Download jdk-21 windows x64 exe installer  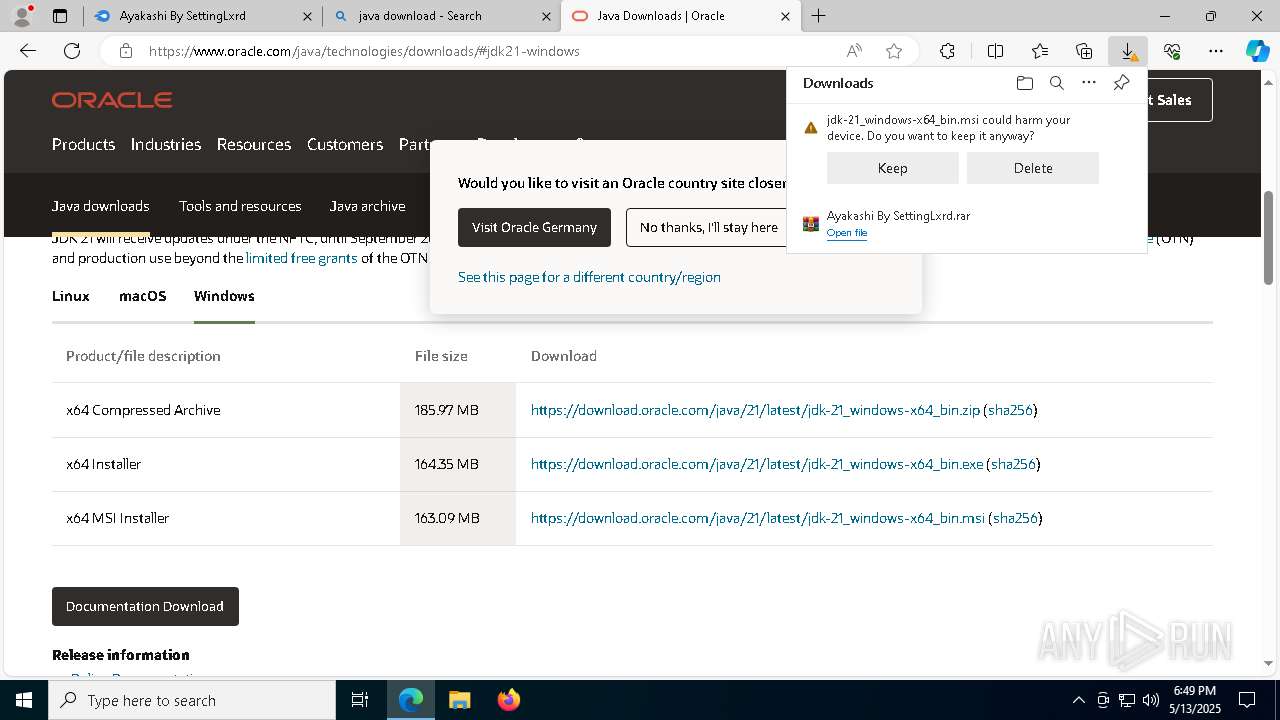[757, 464]
